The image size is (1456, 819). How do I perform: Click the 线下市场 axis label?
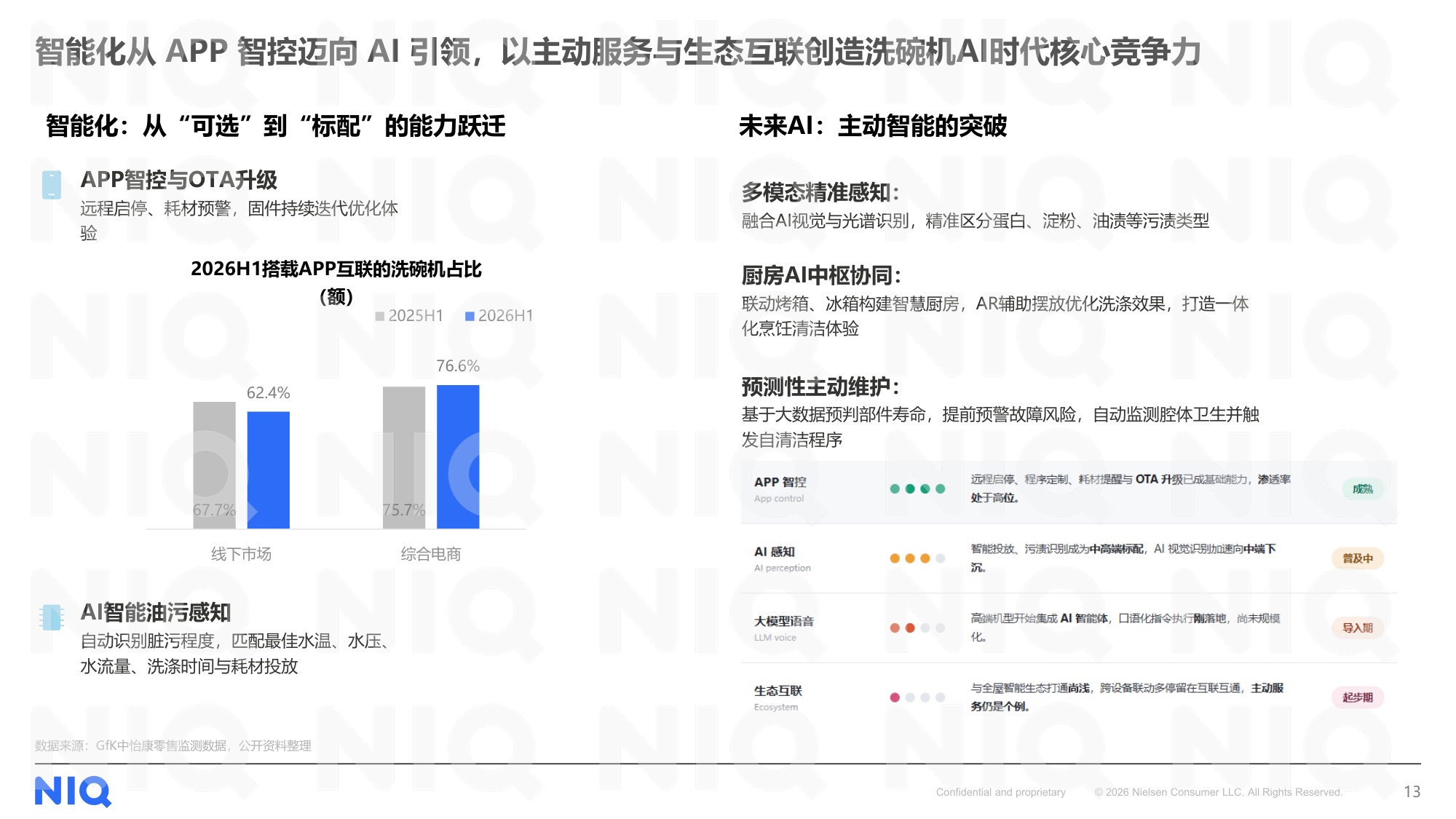(241, 554)
